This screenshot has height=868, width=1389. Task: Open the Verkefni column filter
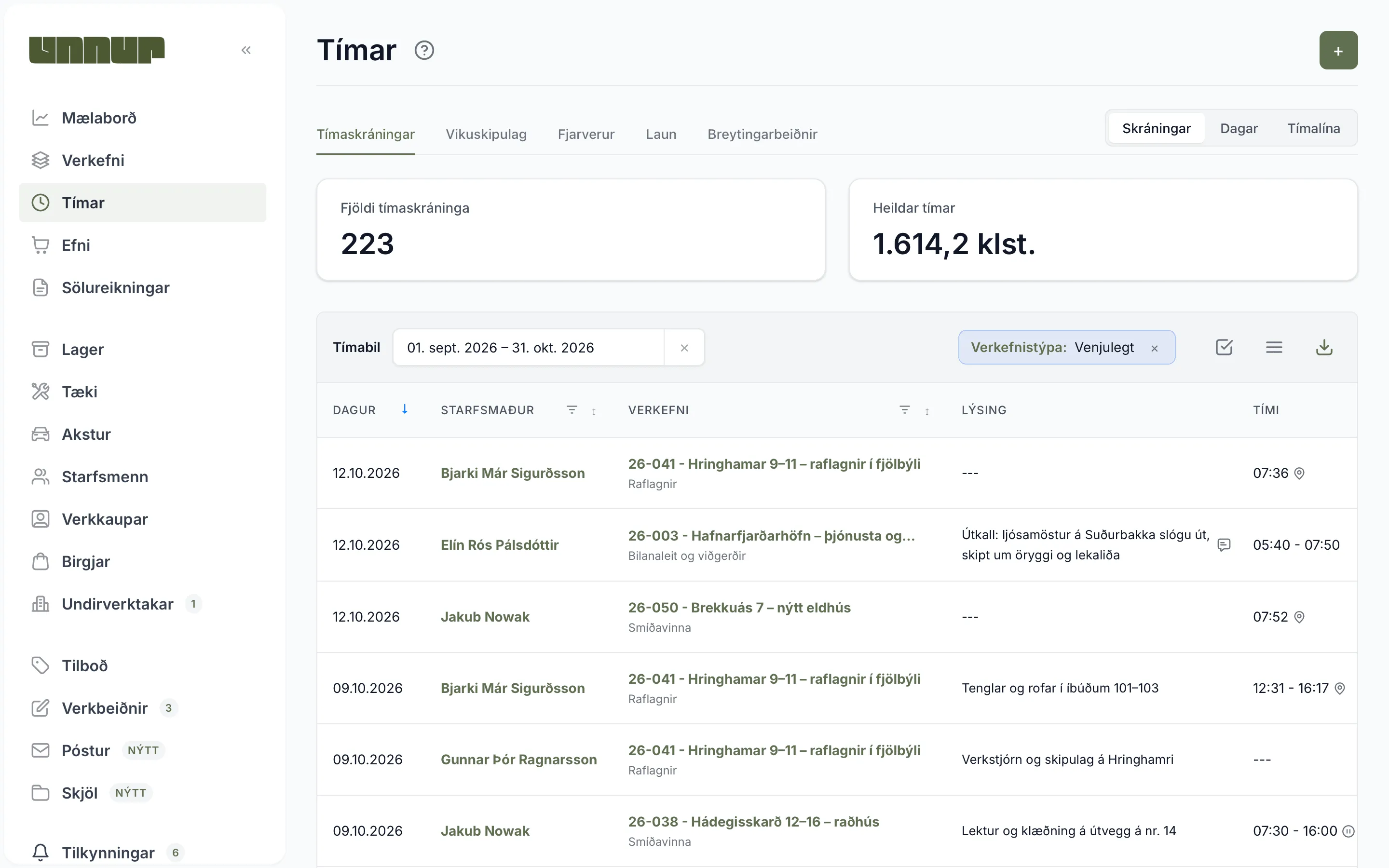(905, 410)
